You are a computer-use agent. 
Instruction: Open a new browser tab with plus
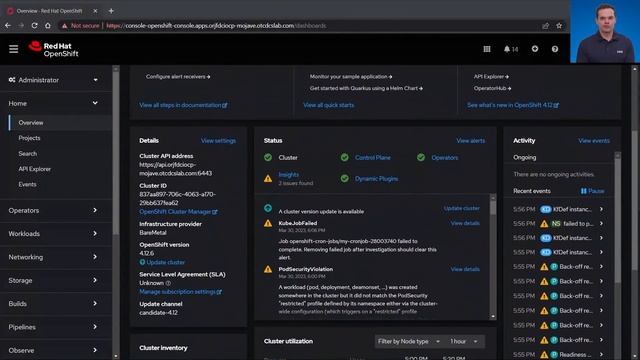tap(111, 11)
